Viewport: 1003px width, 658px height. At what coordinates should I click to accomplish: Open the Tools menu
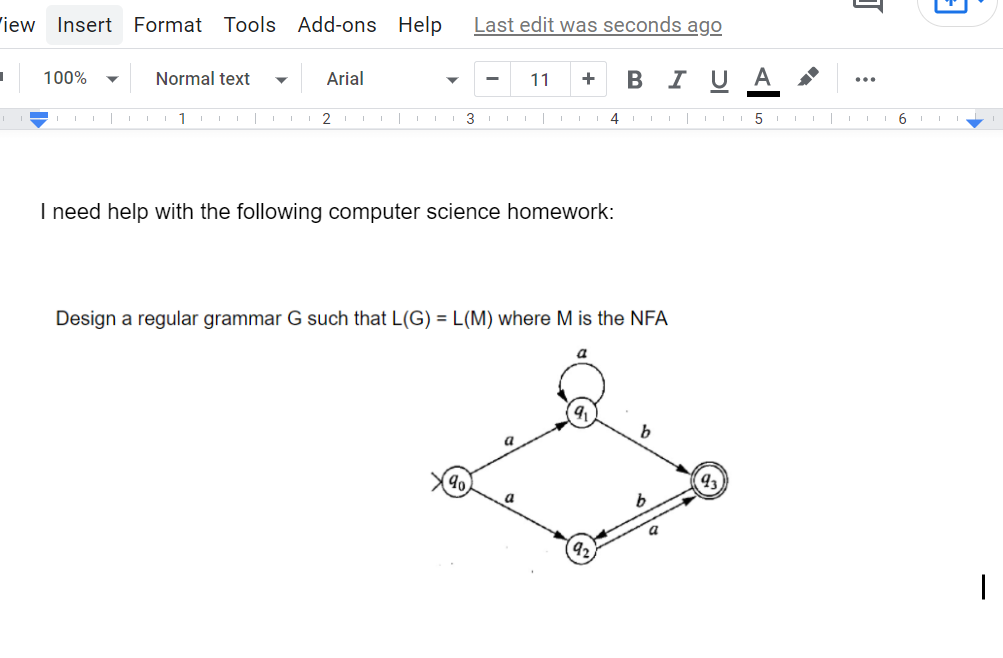tap(249, 24)
